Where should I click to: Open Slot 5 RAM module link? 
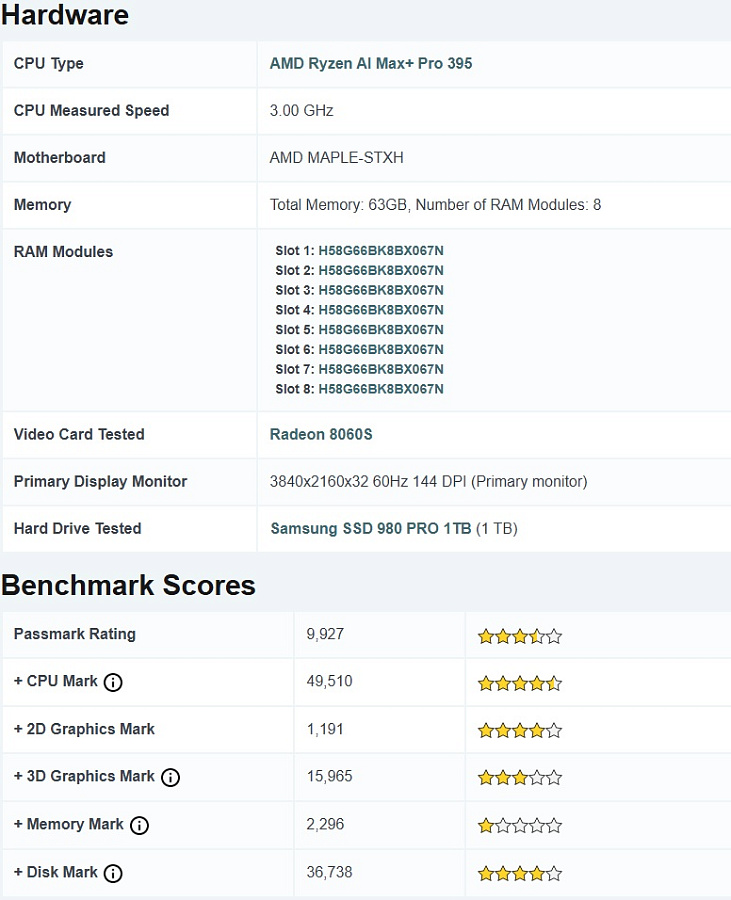[381, 329]
